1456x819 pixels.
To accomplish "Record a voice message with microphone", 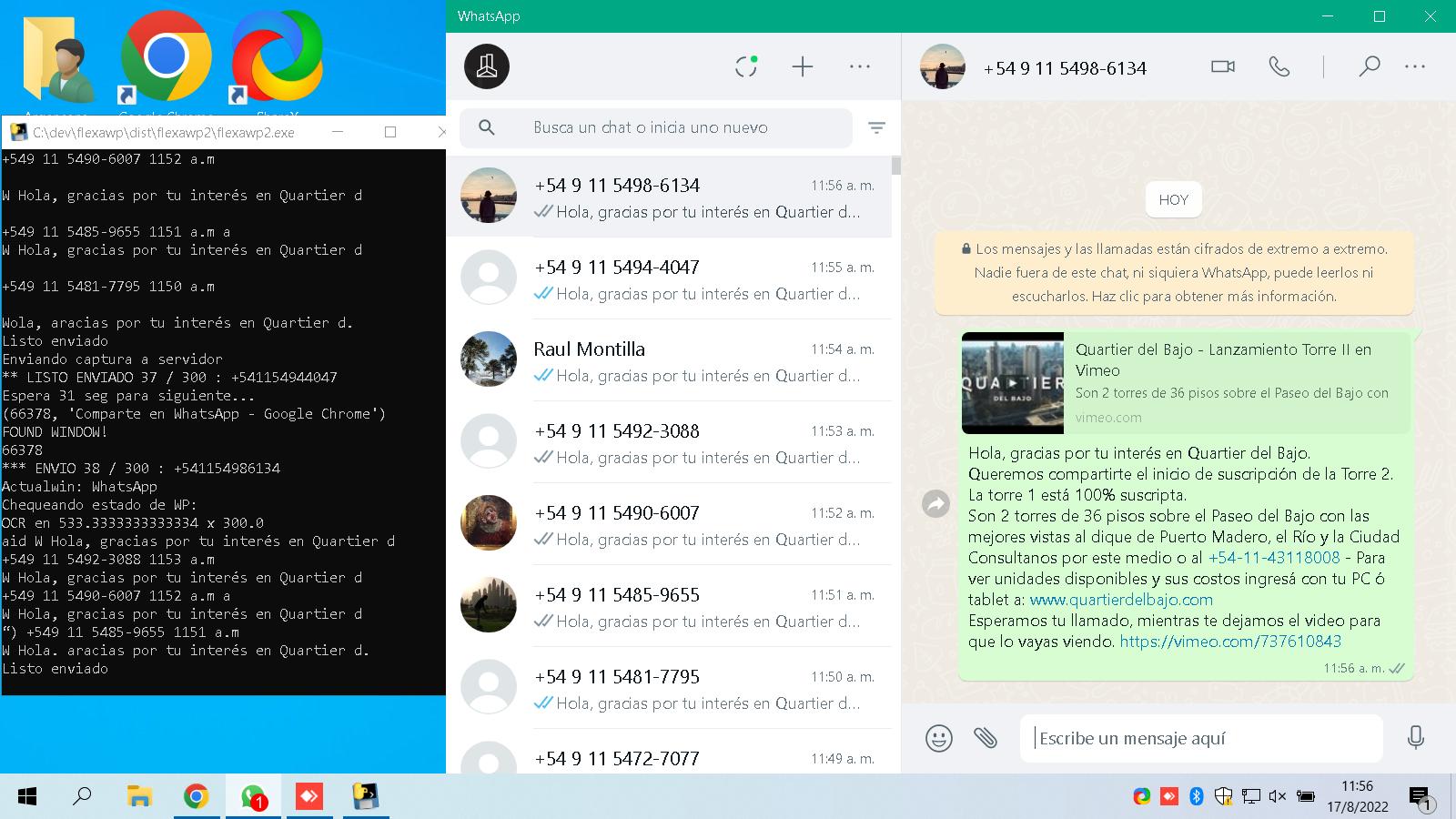I will [1415, 738].
